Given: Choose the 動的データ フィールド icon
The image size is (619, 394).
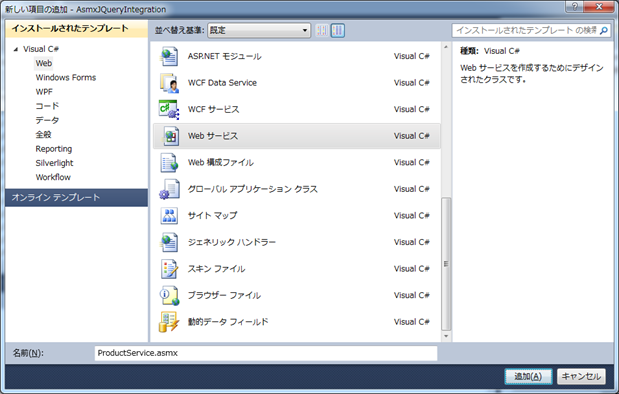Looking at the screenshot, I should coord(169,322).
